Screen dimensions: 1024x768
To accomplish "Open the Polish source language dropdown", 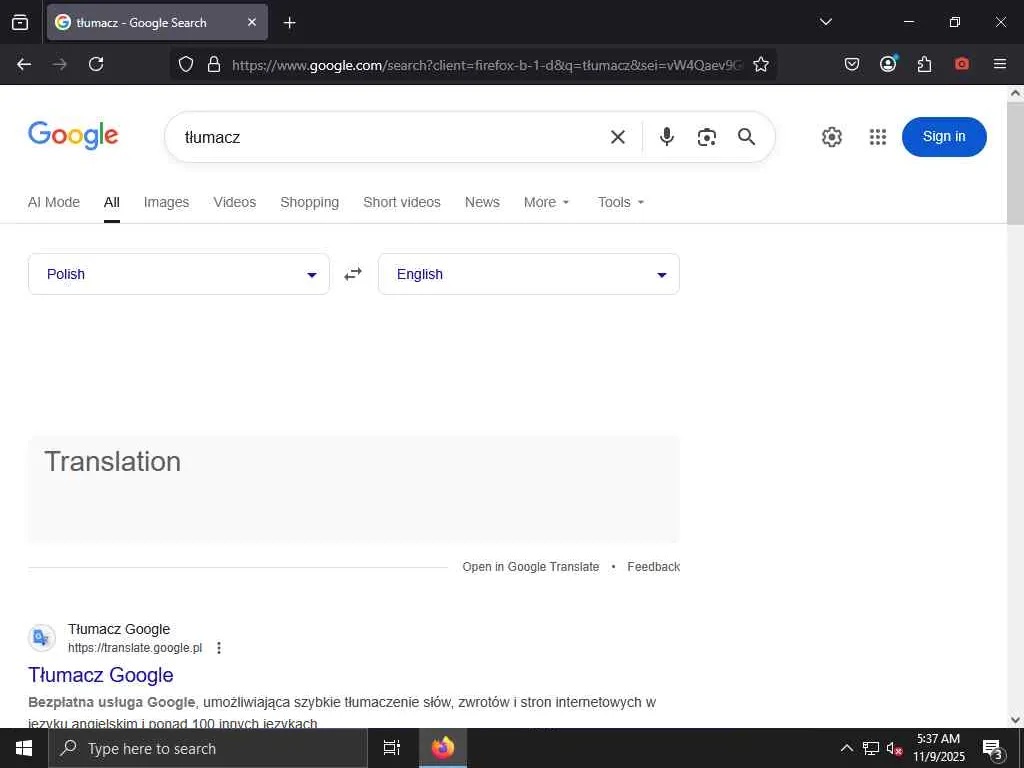I will pos(179,274).
